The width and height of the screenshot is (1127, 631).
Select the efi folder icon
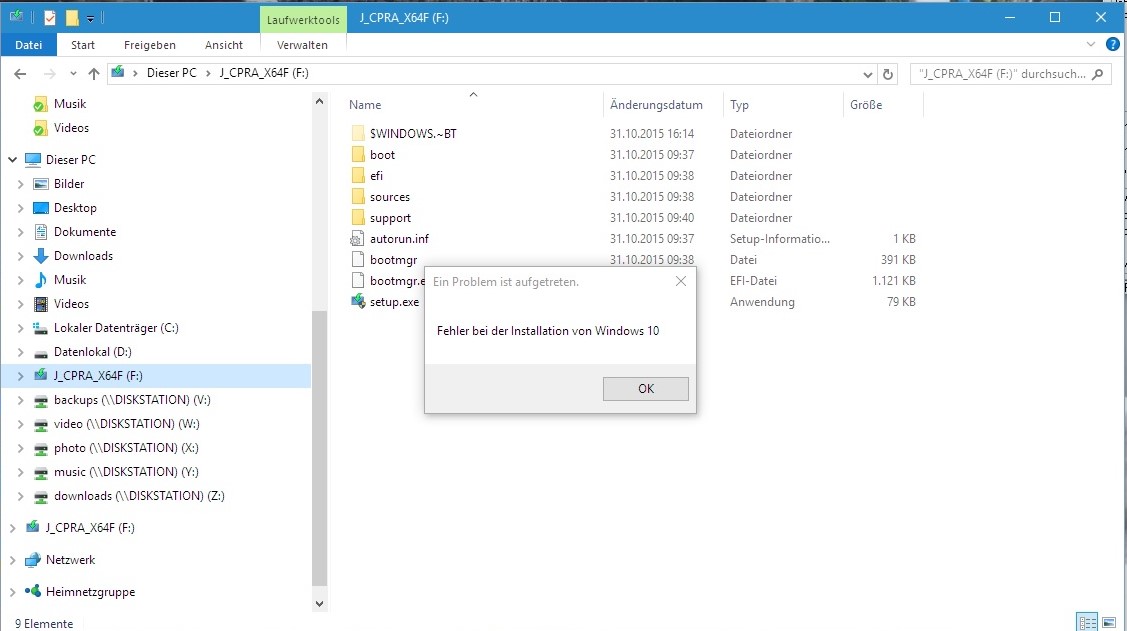pos(358,175)
